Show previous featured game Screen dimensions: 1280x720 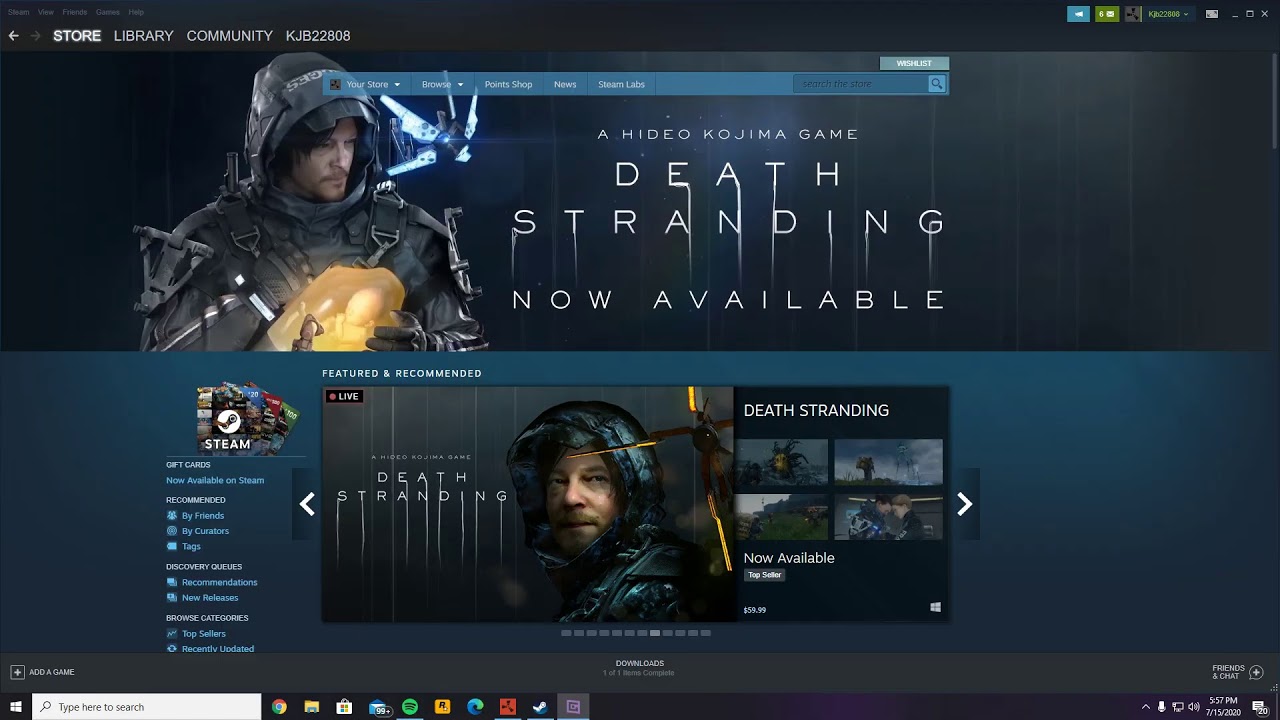coord(307,504)
